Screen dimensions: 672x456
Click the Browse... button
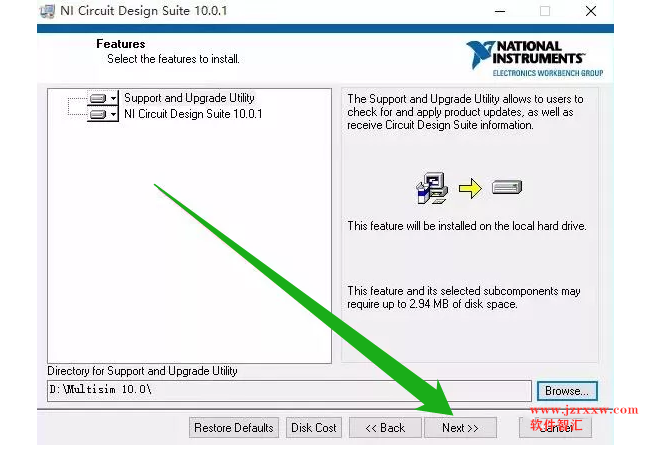tap(567, 391)
